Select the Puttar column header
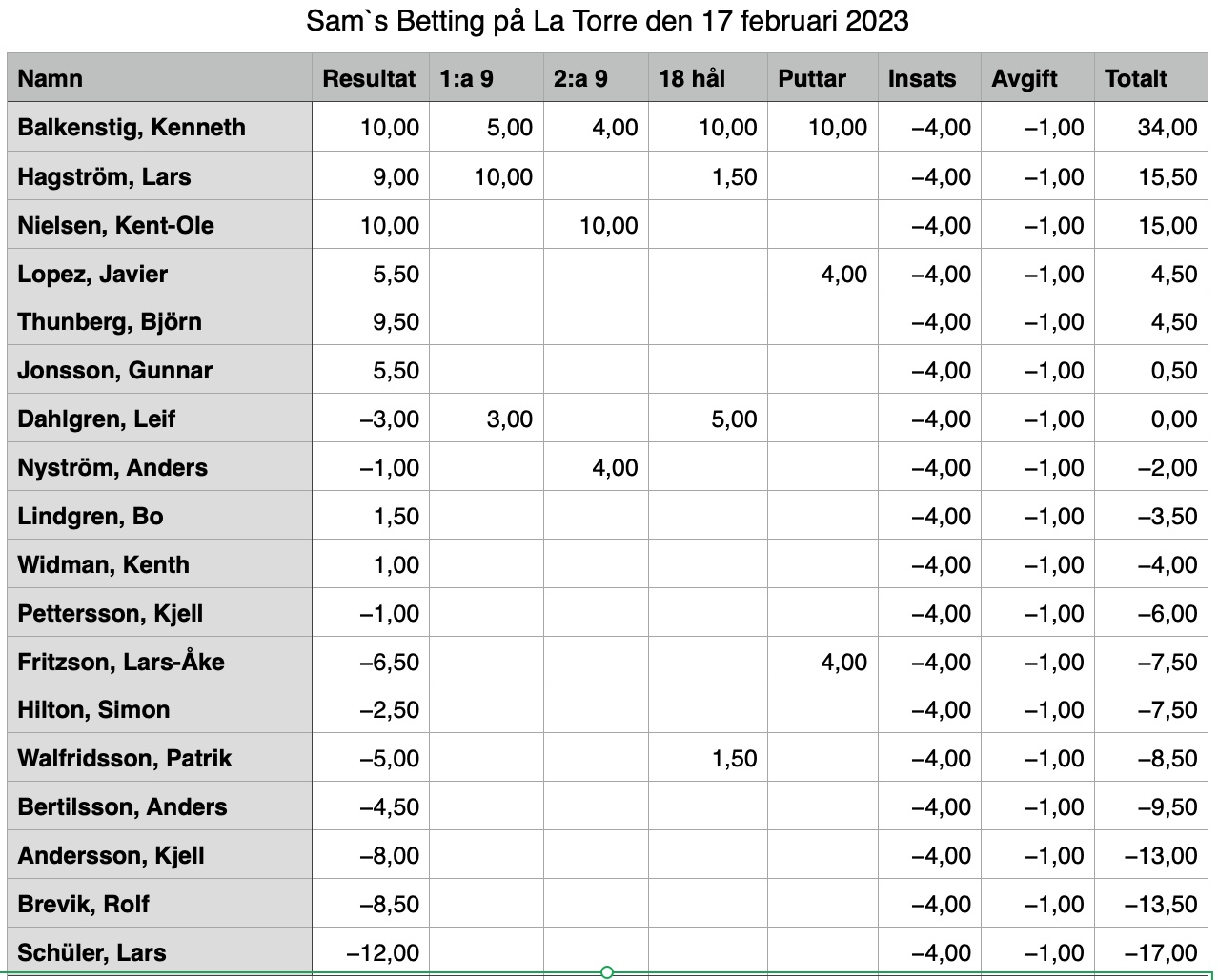 (822, 78)
